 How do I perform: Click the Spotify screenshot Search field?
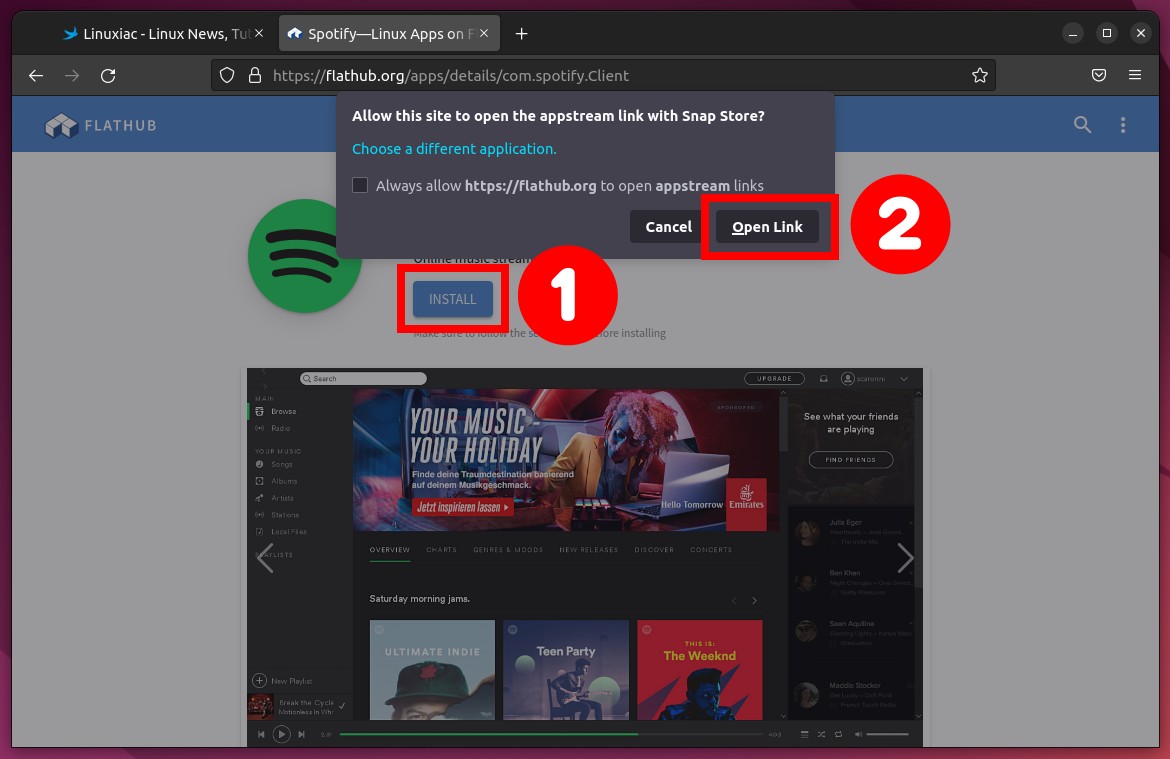(x=363, y=378)
